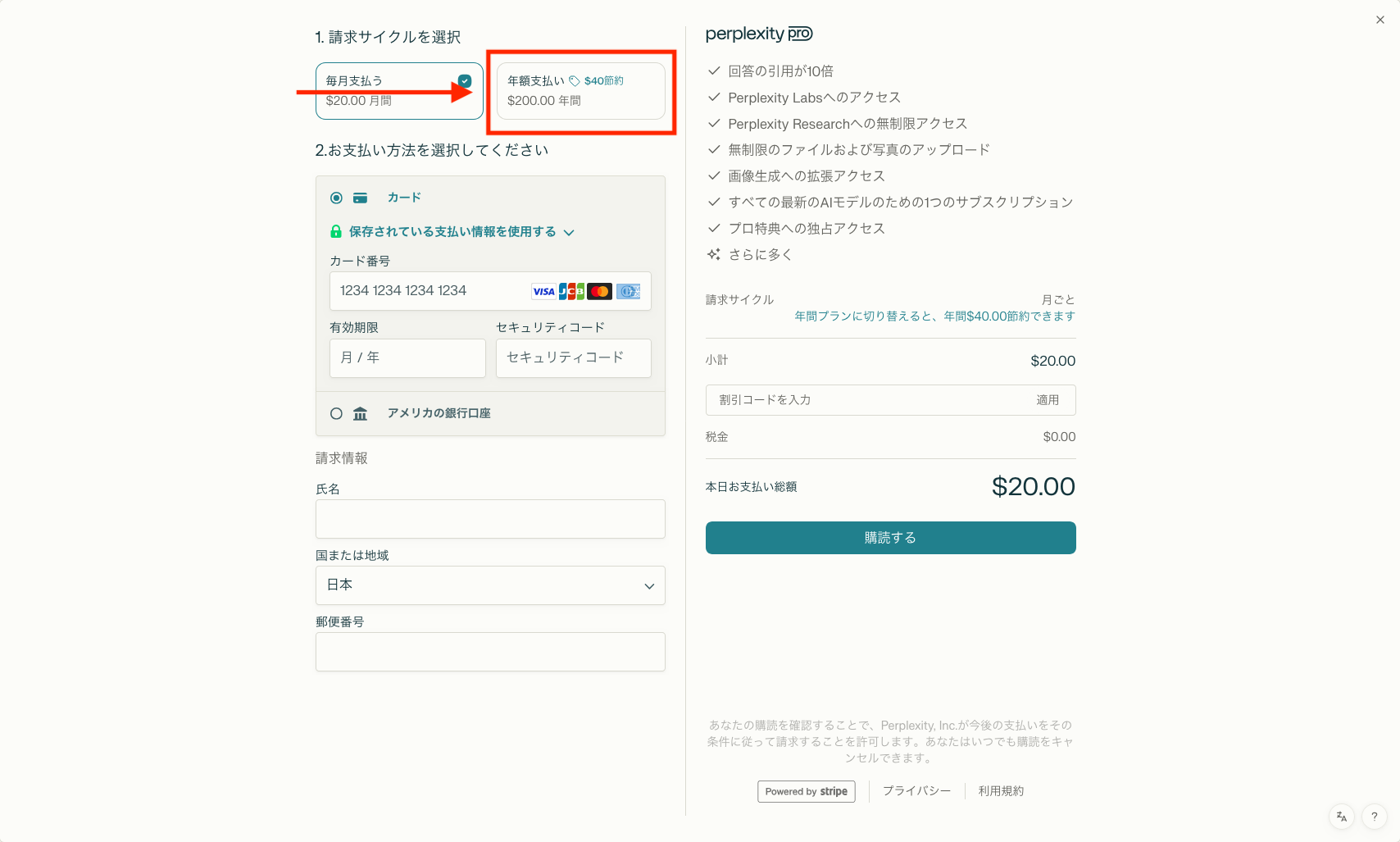Click the card number input field
The height and width of the screenshot is (842, 1400).
pos(426,291)
